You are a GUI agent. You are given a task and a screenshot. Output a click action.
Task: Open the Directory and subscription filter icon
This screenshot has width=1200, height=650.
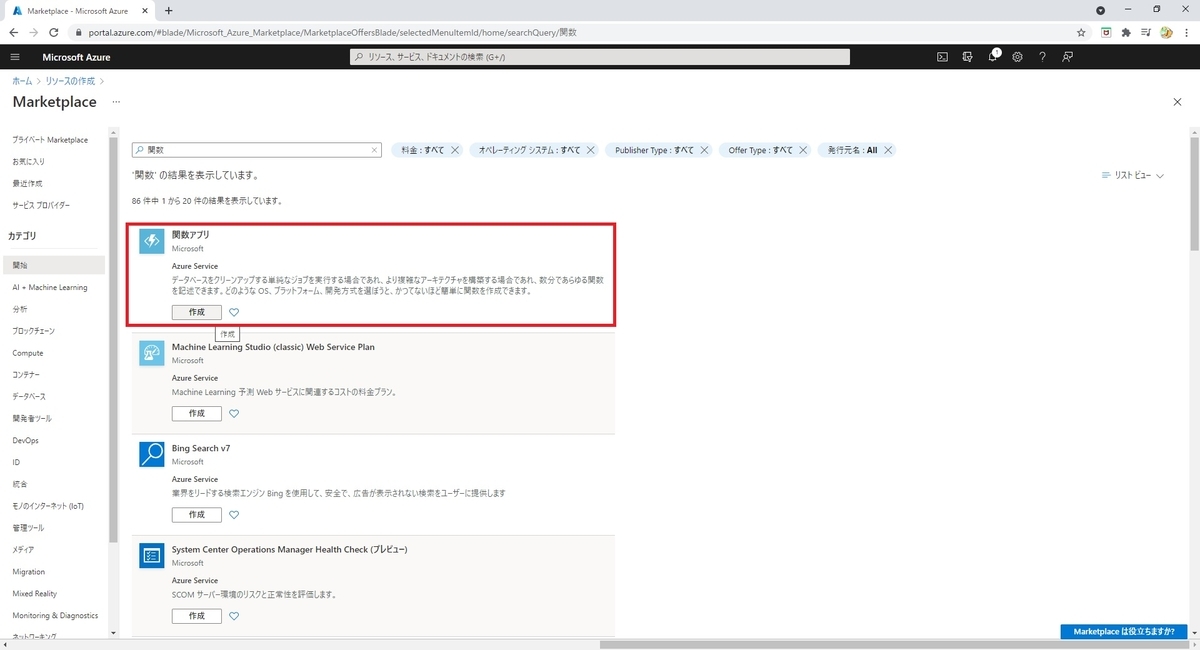[967, 57]
